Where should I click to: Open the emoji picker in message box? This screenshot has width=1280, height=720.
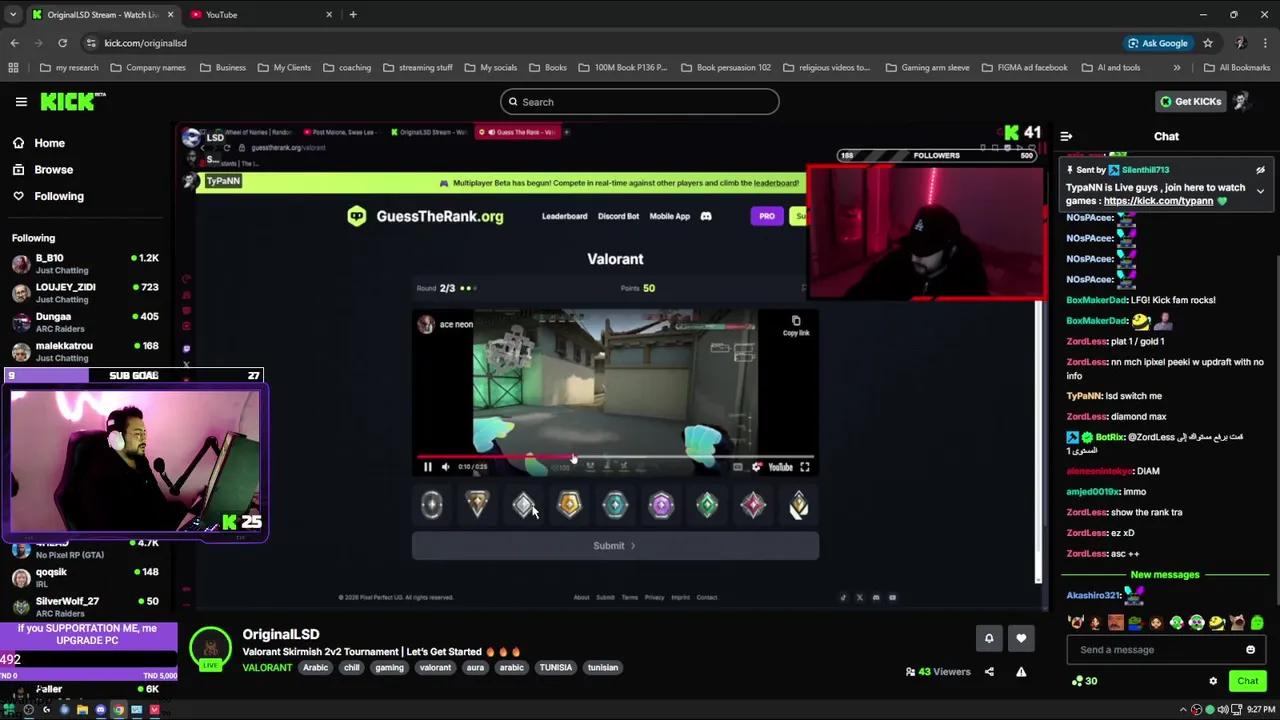tap(1250, 650)
